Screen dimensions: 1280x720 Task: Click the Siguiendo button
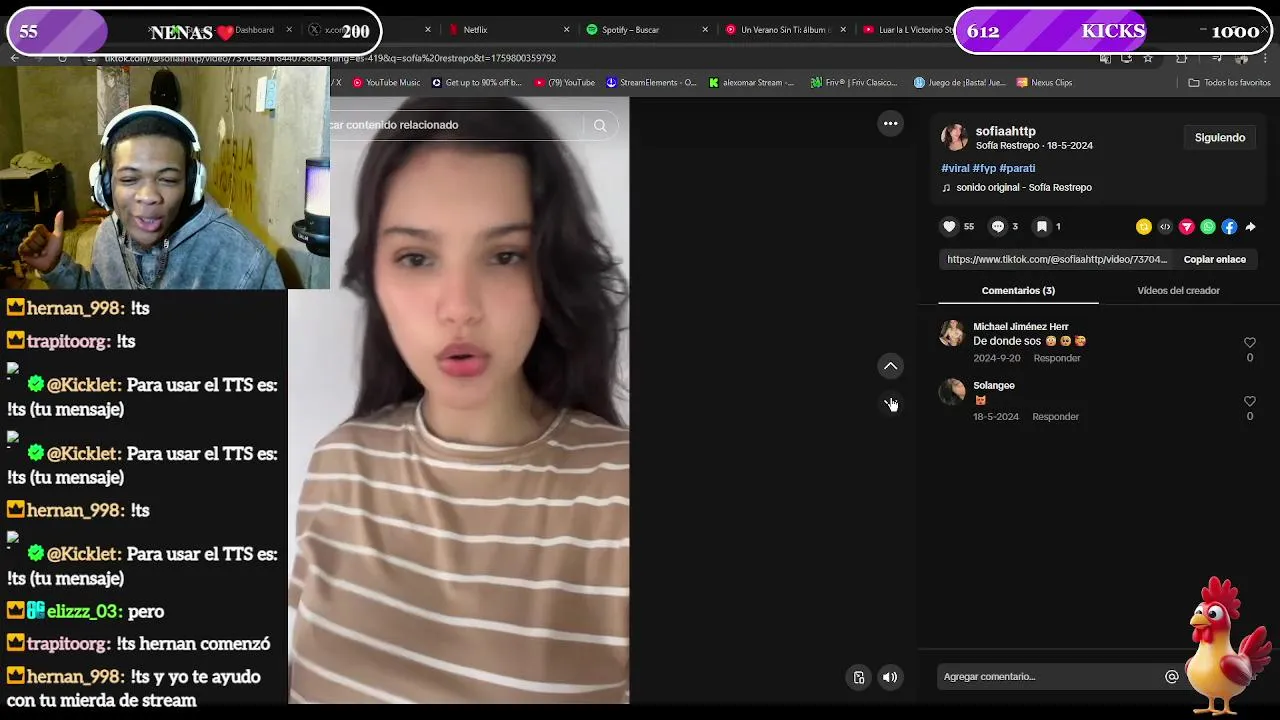click(x=1220, y=138)
